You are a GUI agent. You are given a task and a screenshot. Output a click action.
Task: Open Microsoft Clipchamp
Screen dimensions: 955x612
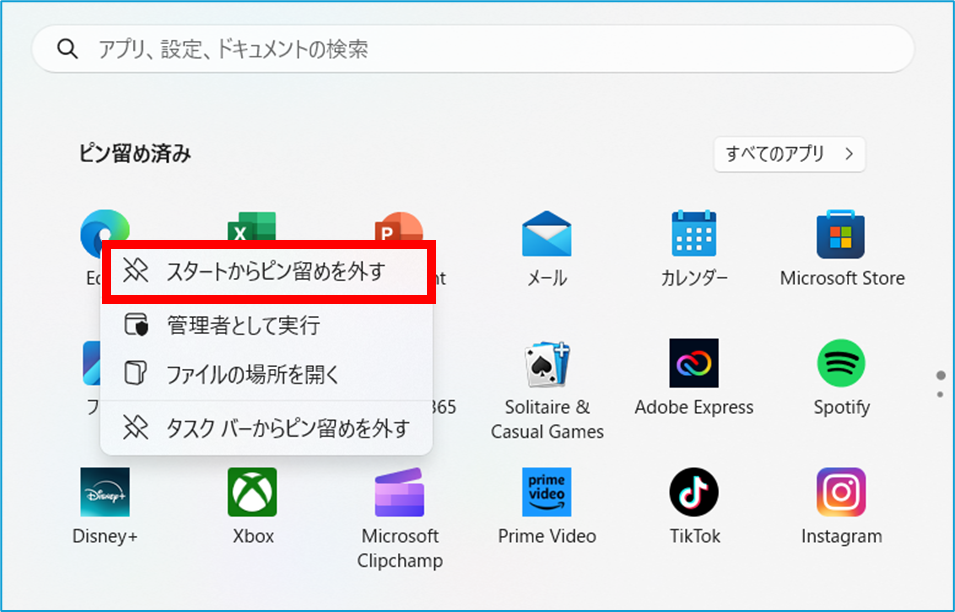399,493
